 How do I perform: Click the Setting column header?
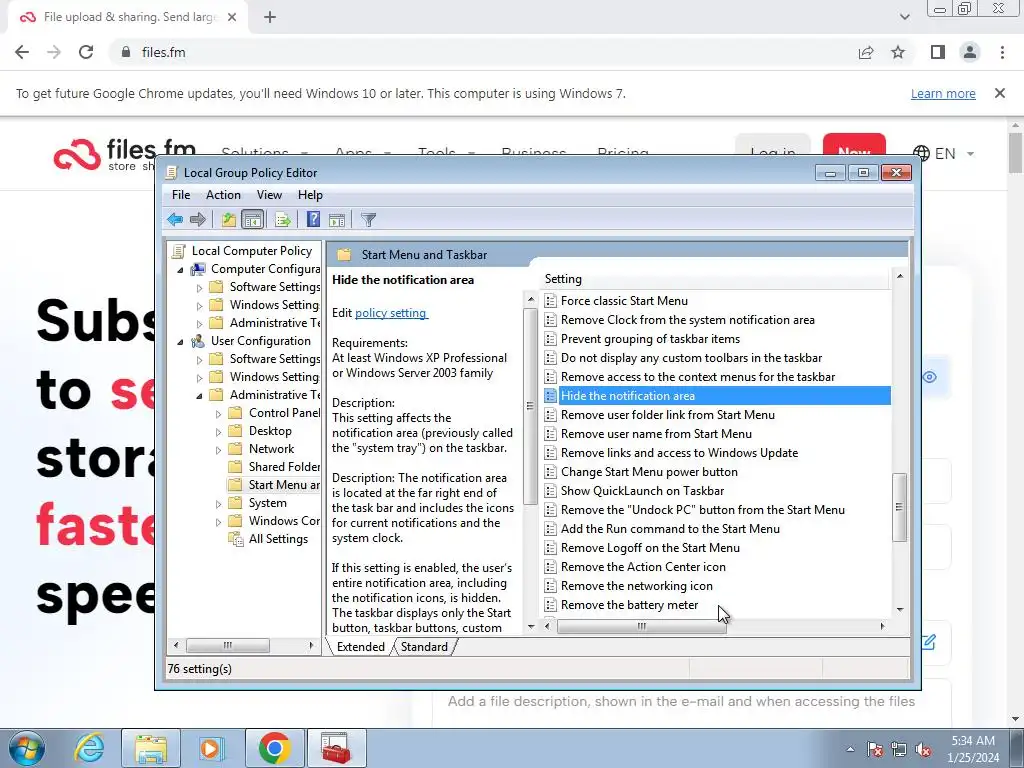point(714,279)
